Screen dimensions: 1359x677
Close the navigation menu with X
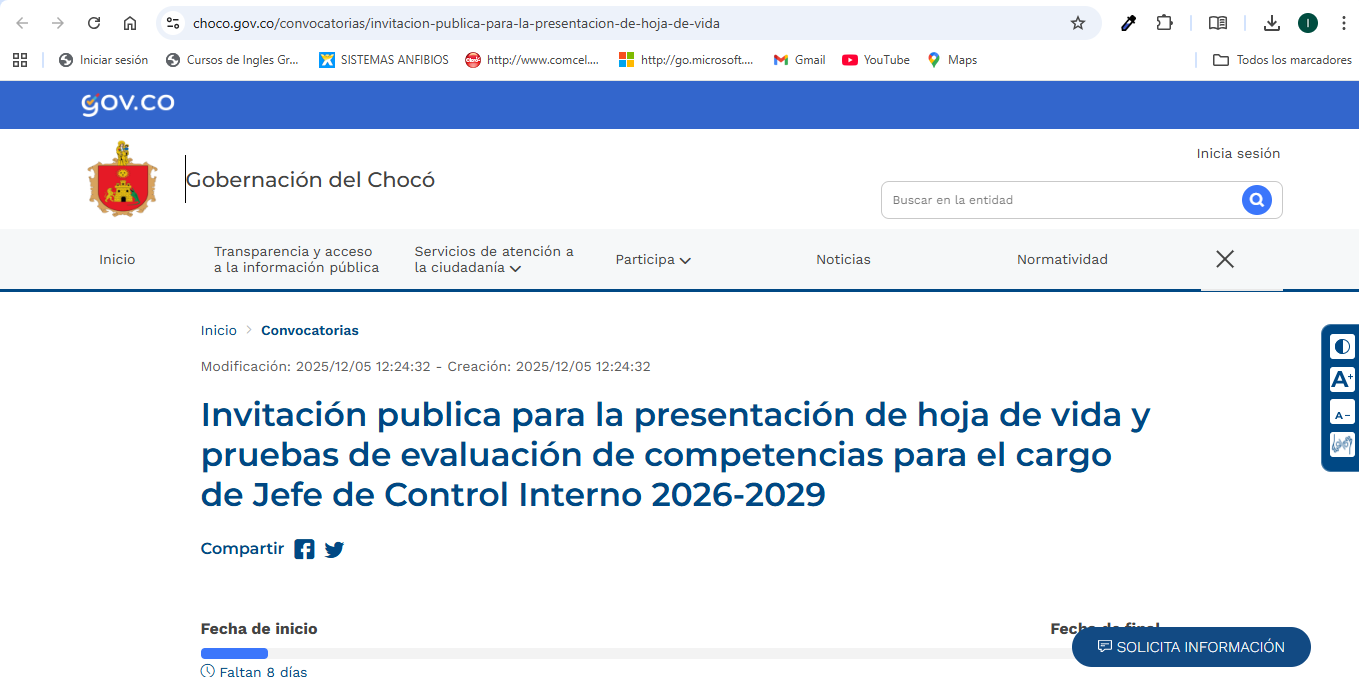(x=1224, y=259)
